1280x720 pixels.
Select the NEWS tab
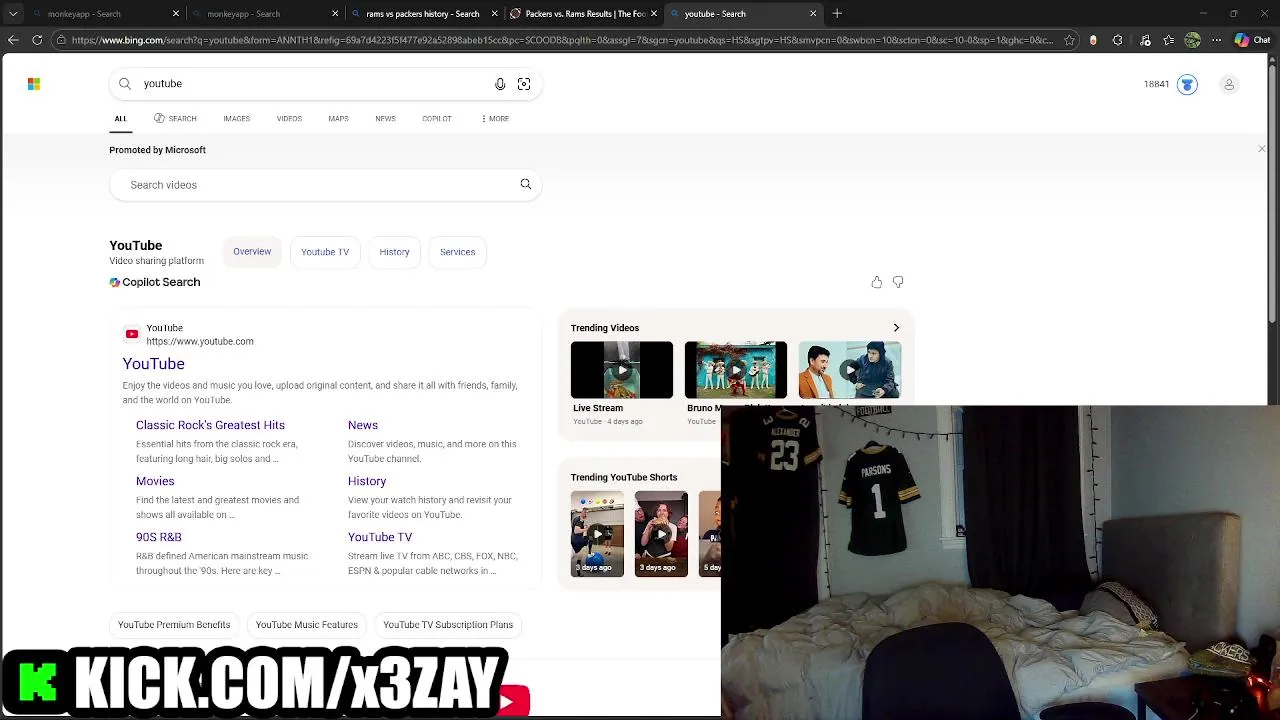tap(385, 119)
